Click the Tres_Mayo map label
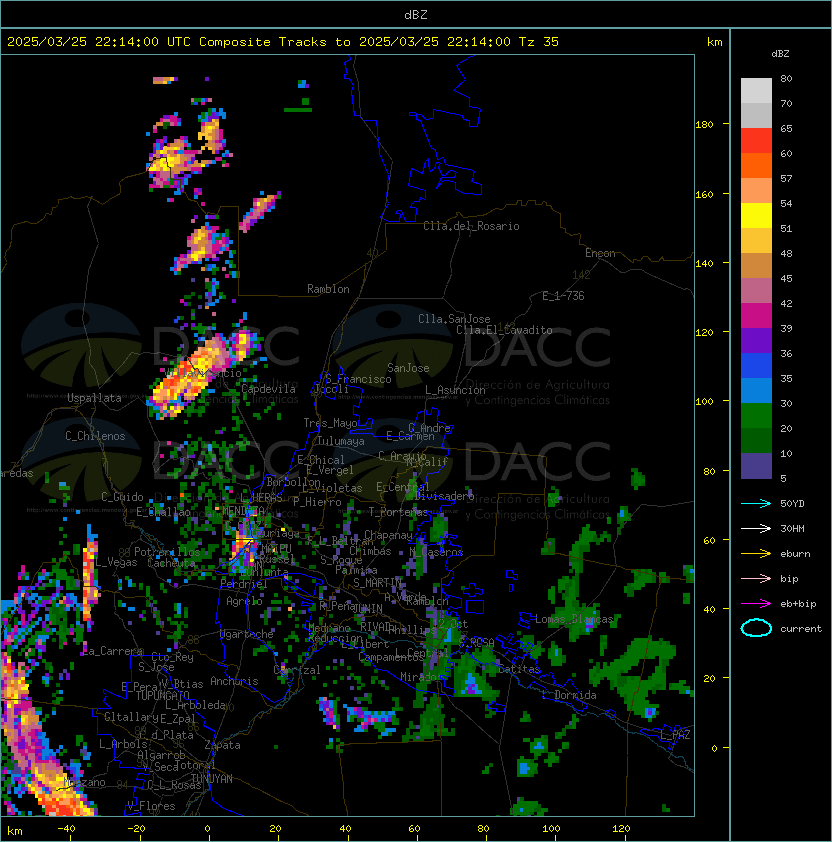 pos(330,423)
